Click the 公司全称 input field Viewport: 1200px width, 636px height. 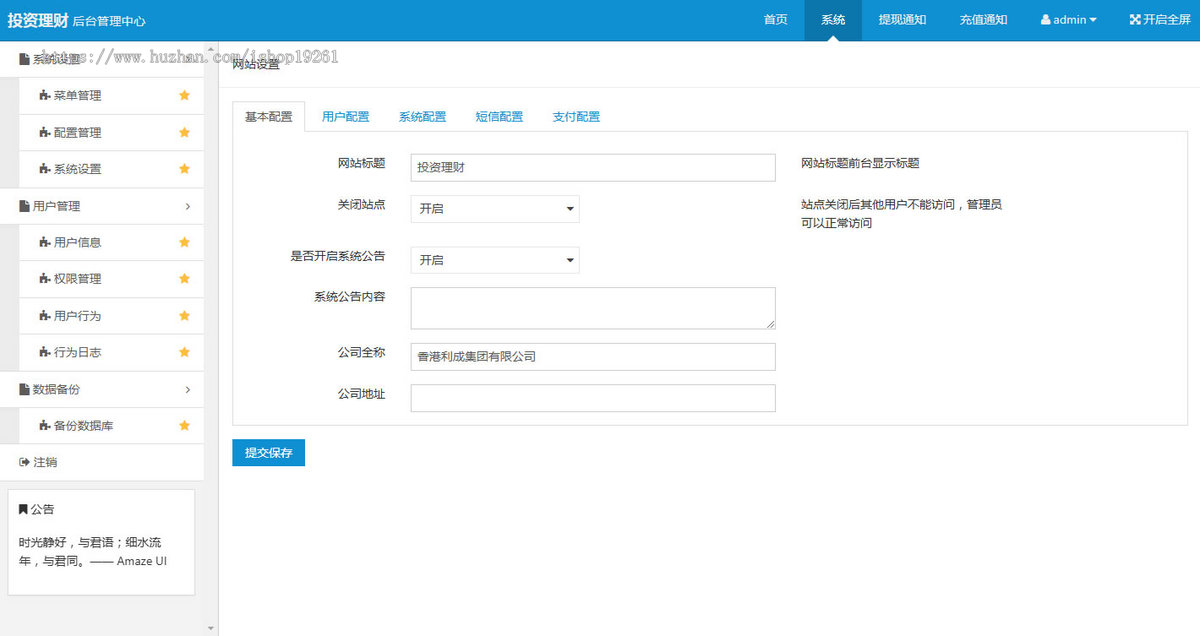coord(593,357)
